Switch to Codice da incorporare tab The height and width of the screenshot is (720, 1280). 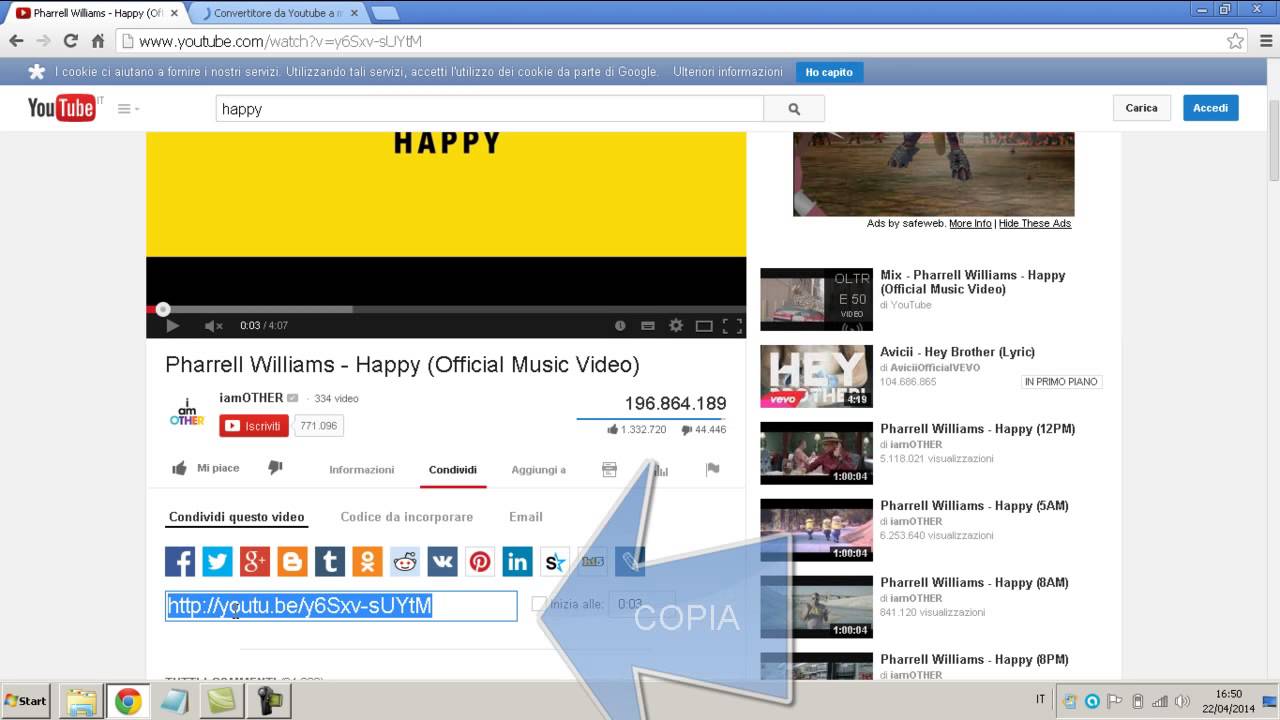click(x=406, y=517)
